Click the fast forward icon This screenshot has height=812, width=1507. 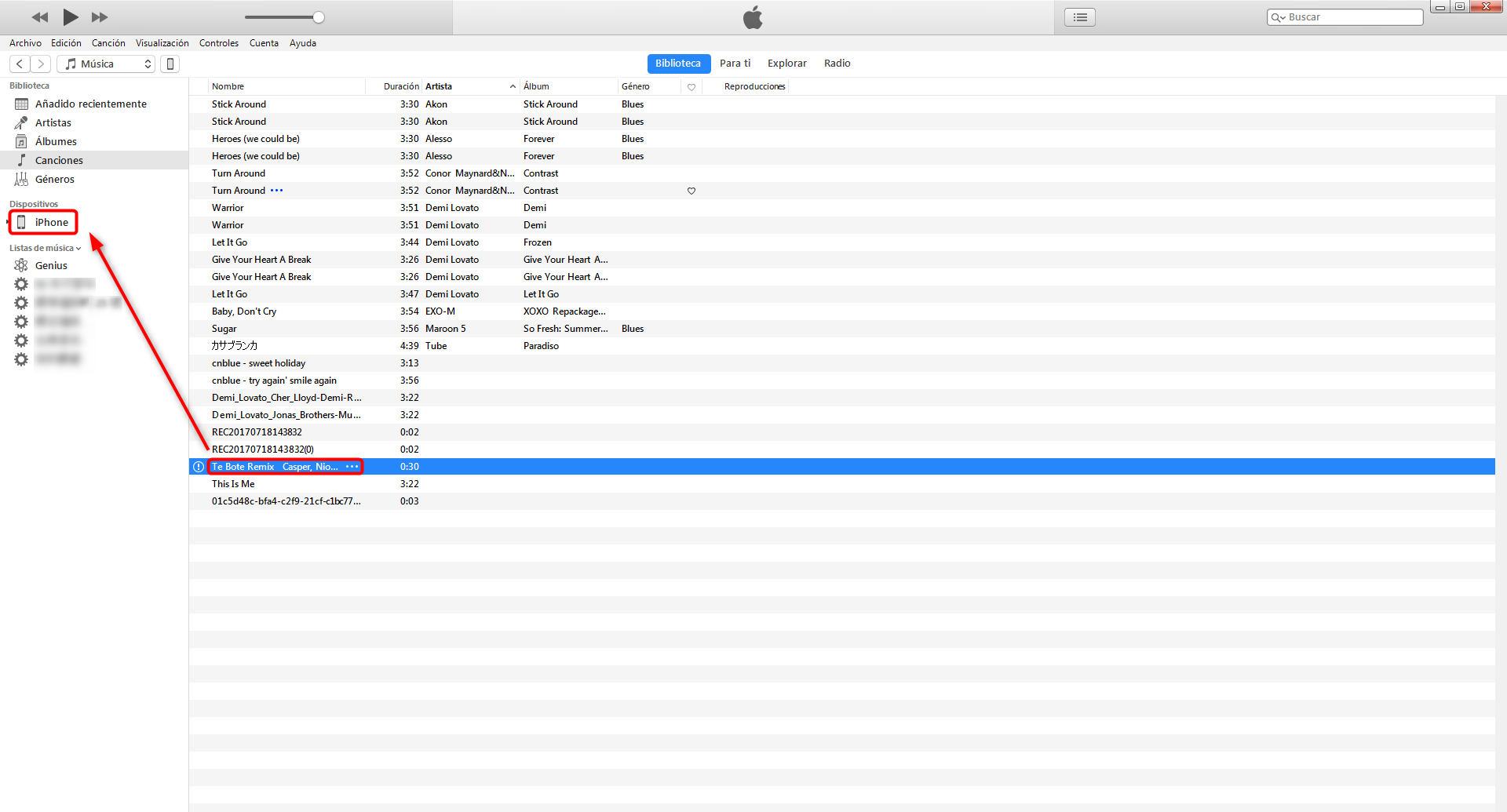click(x=100, y=16)
